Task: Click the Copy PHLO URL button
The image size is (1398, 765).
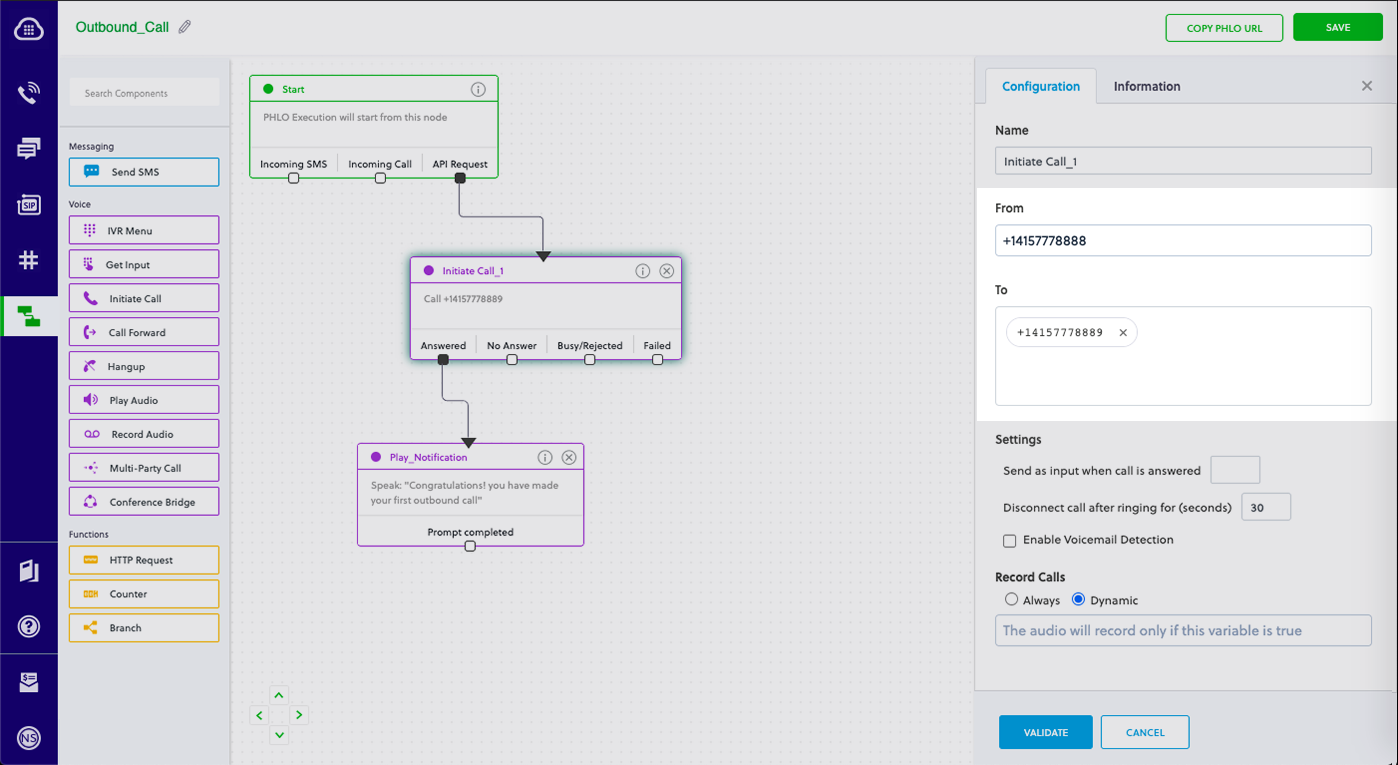Action: pyautogui.click(x=1224, y=28)
